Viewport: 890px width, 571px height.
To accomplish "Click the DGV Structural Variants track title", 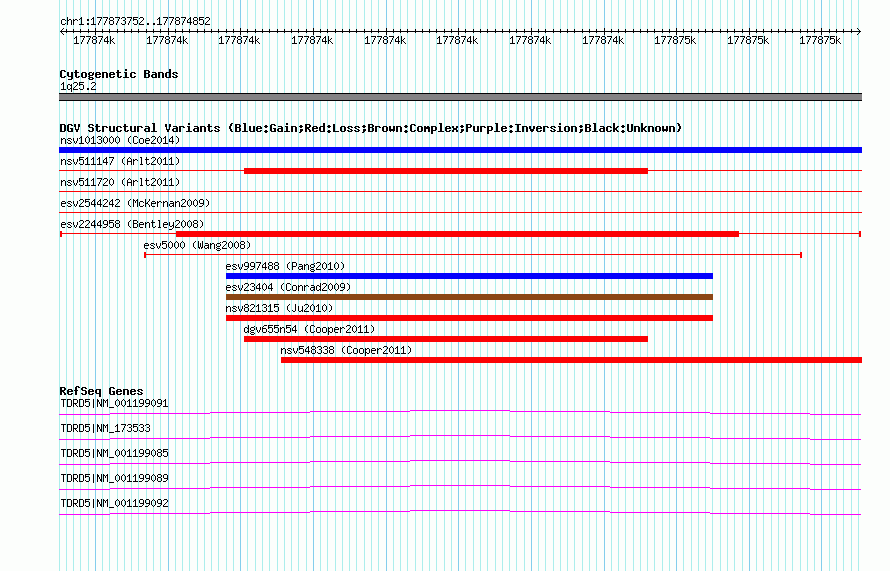I will point(371,128).
